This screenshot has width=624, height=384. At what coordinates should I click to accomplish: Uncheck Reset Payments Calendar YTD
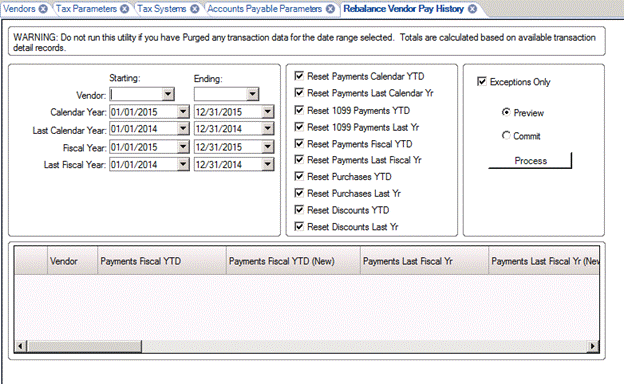299,76
